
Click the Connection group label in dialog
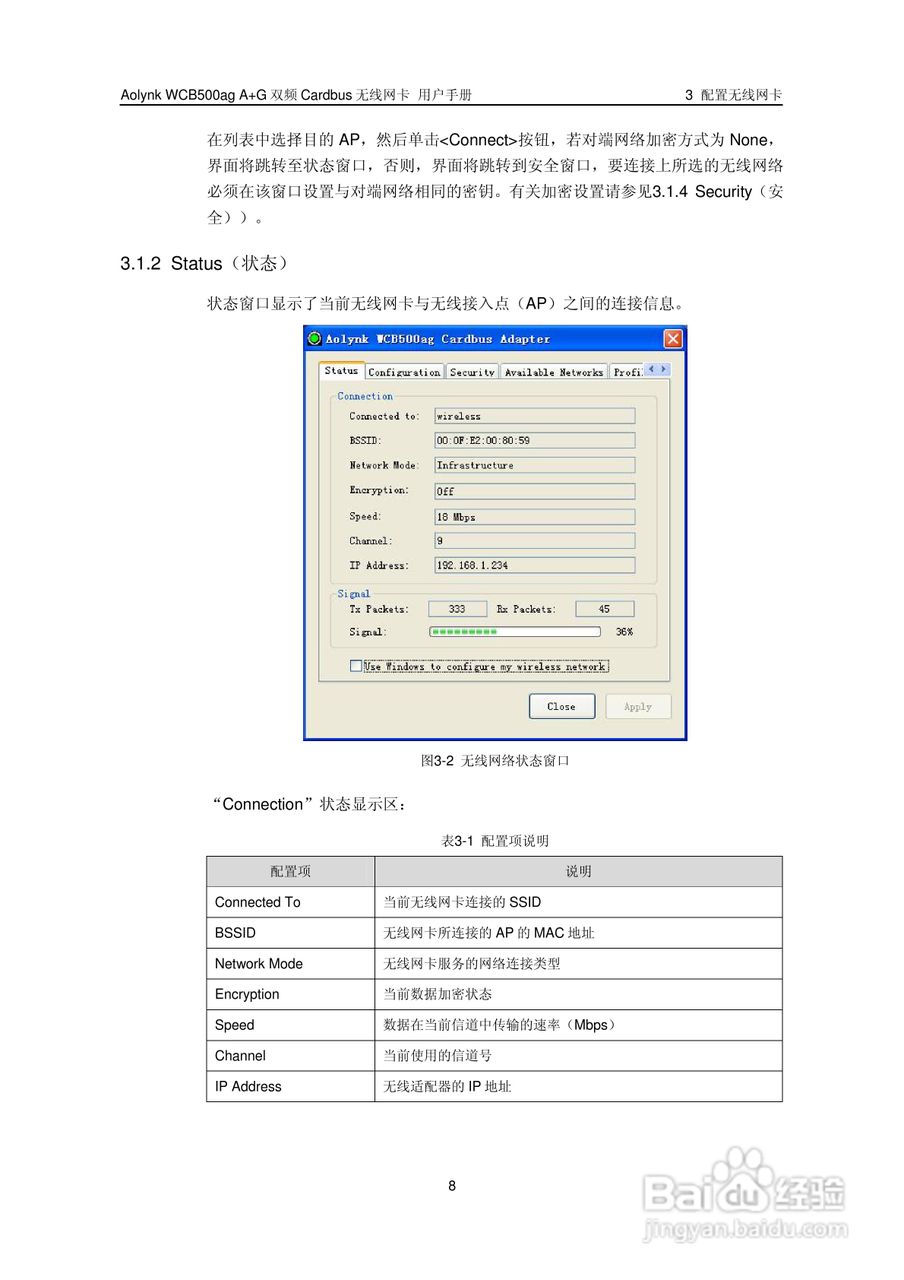pyautogui.click(x=365, y=396)
